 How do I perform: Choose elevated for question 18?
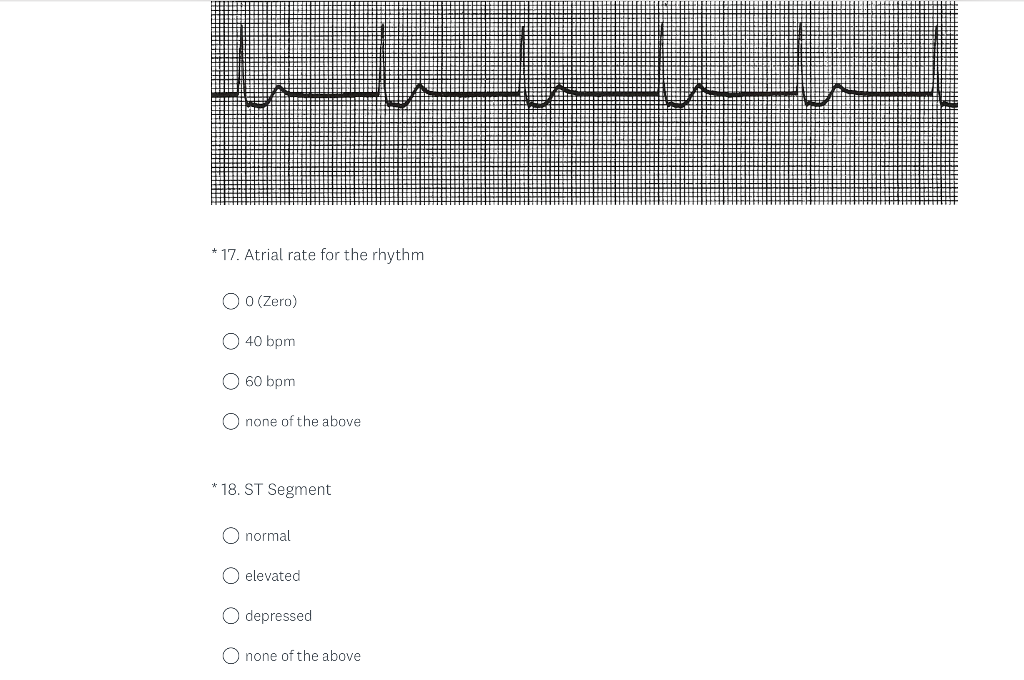point(230,575)
